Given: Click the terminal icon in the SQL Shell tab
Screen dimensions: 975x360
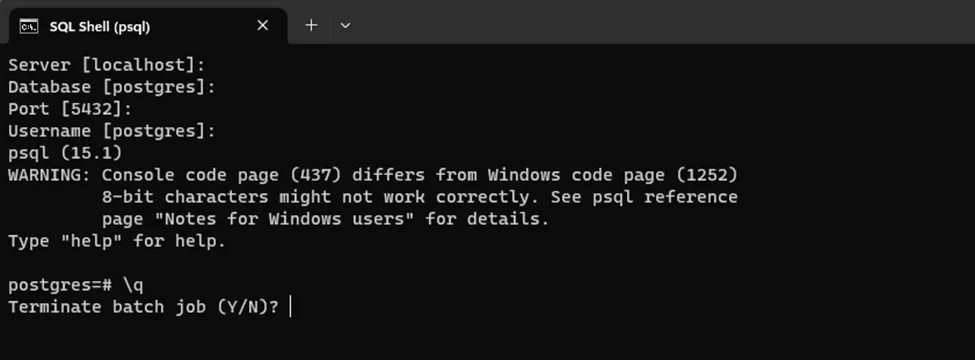Looking at the screenshot, I should pyautogui.click(x=29, y=26).
